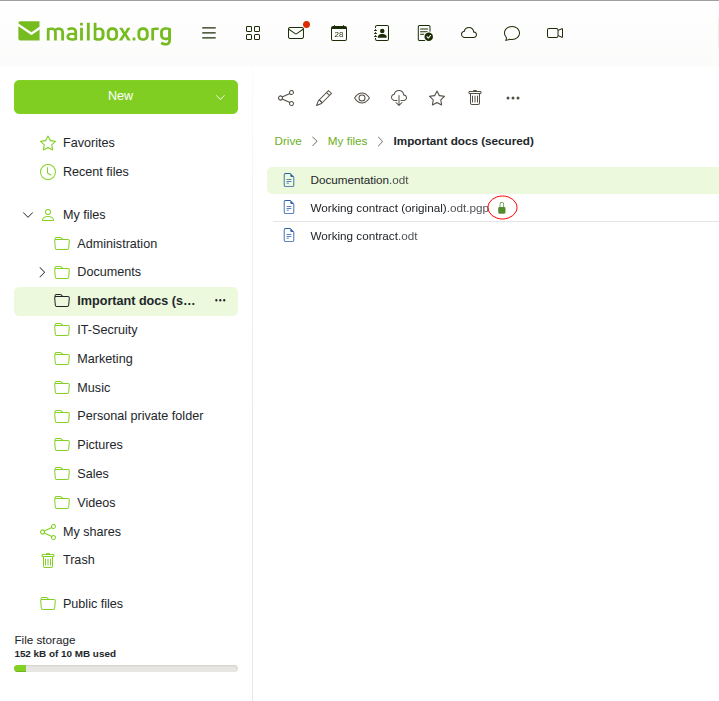The image size is (719, 701).
Task: Open the Tasks app icon
Action: (x=425, y=33)
